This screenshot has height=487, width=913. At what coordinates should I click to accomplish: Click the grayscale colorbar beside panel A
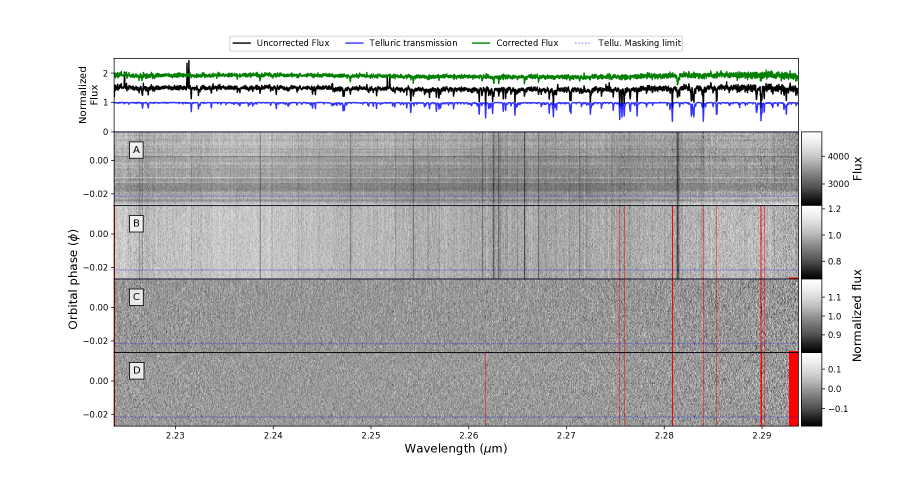(x=811, y=168)
